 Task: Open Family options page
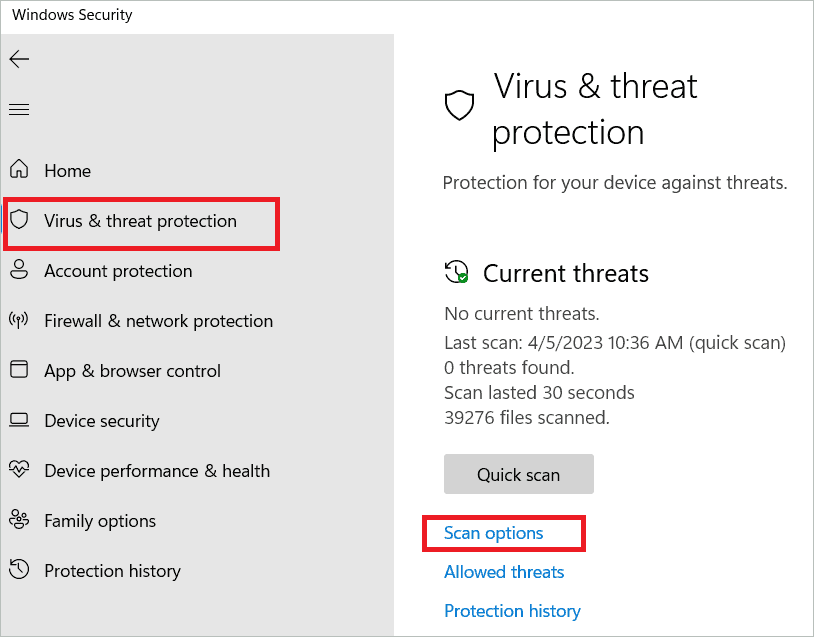click(x=100, y=521)
